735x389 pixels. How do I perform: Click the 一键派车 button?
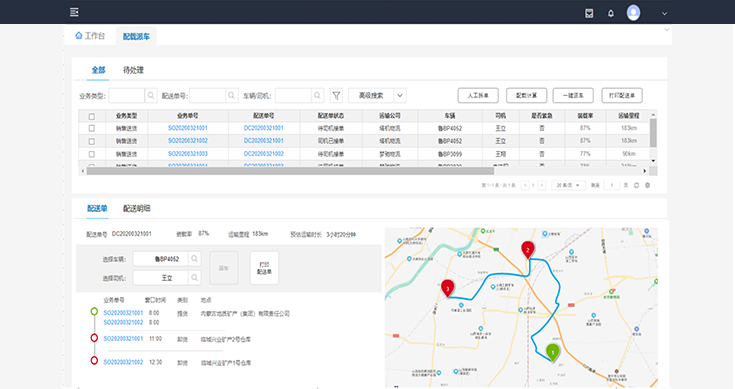(573, 96)
